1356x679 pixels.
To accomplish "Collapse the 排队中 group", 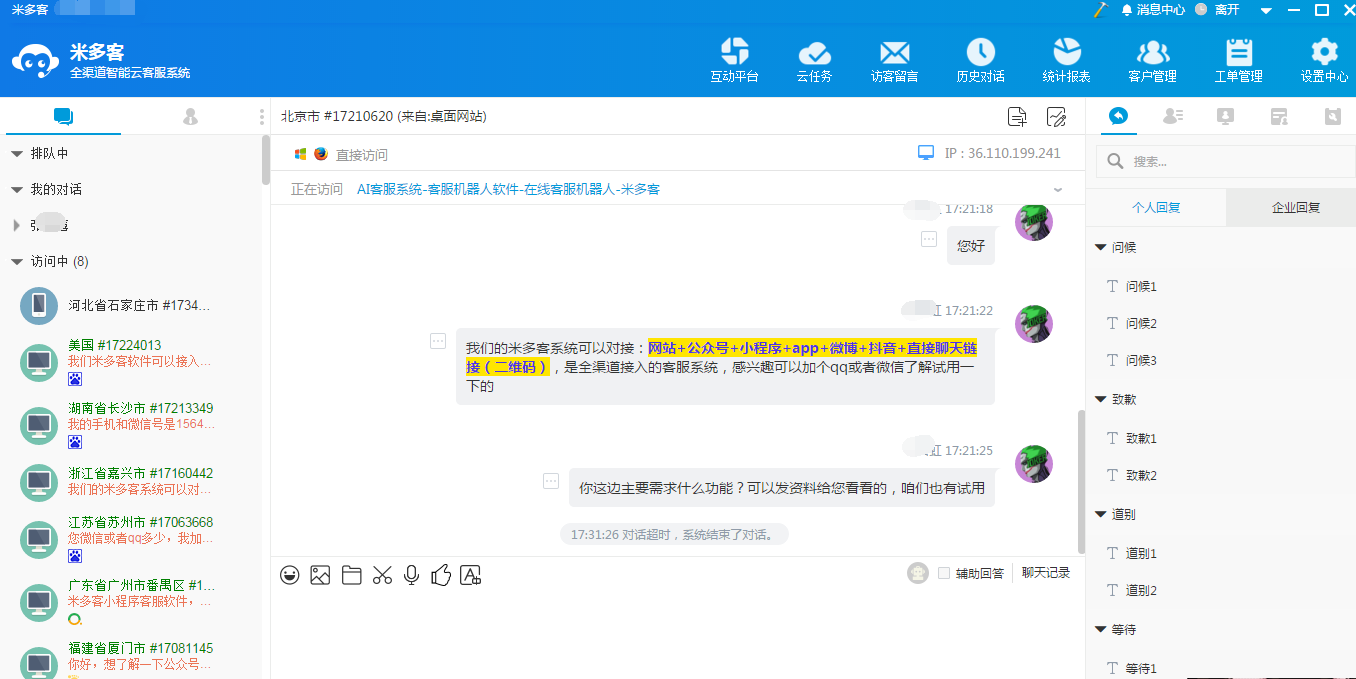I will pyautogui.click(x=17, y=154).
